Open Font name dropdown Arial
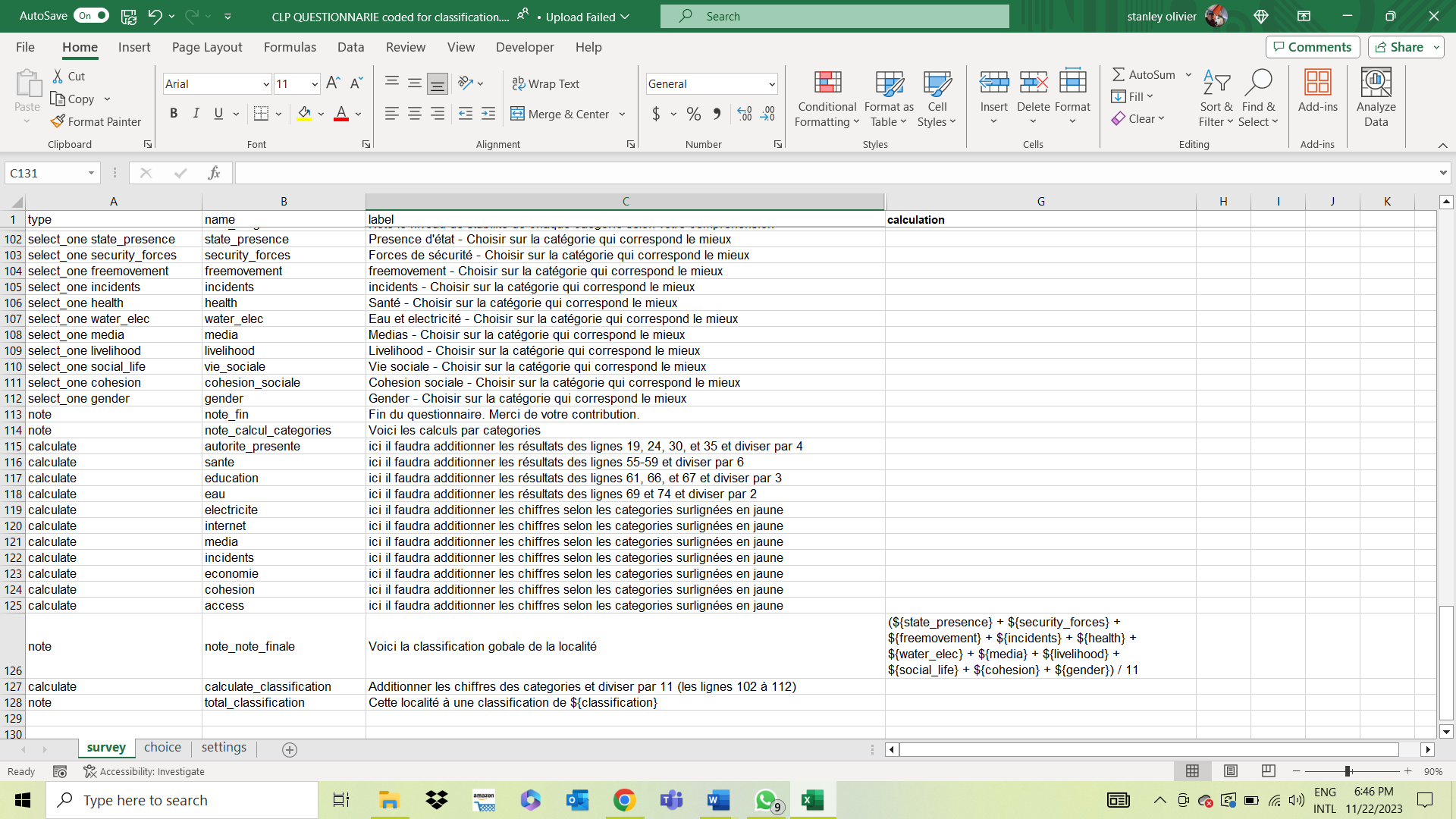The width and height of the screenshot is (1456, 819). (x=266, y=84)
